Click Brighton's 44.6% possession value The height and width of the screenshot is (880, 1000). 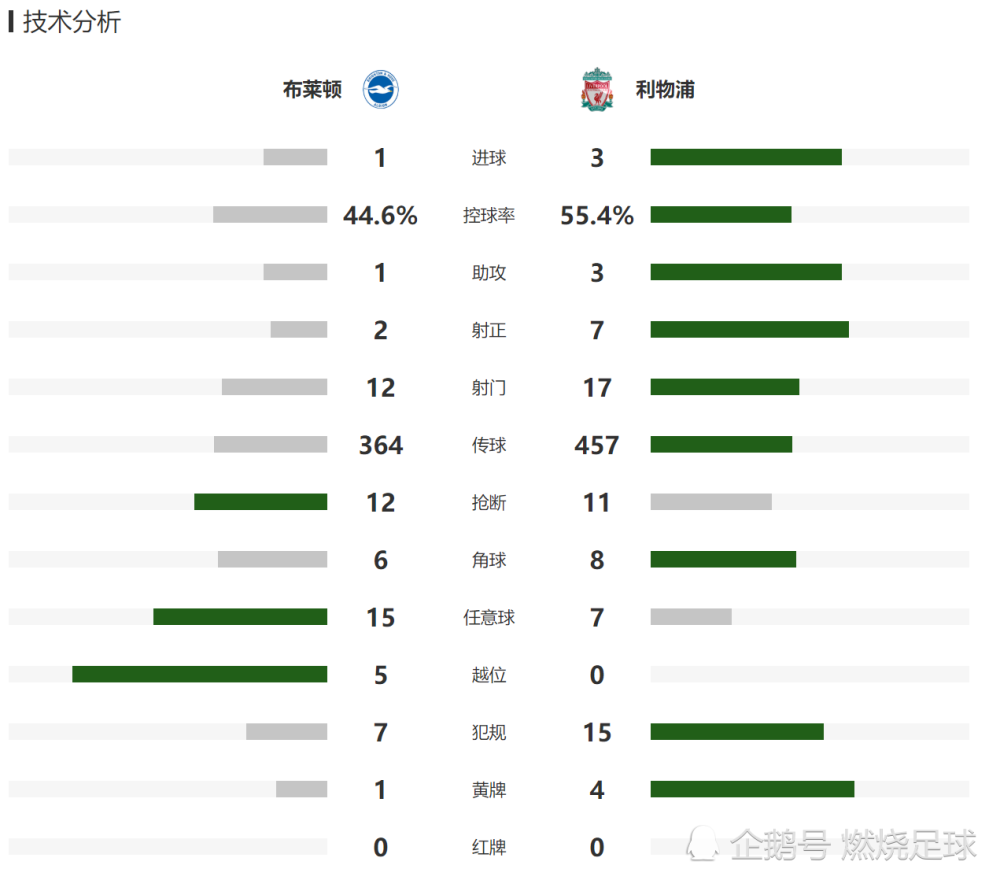pos(380,216)
